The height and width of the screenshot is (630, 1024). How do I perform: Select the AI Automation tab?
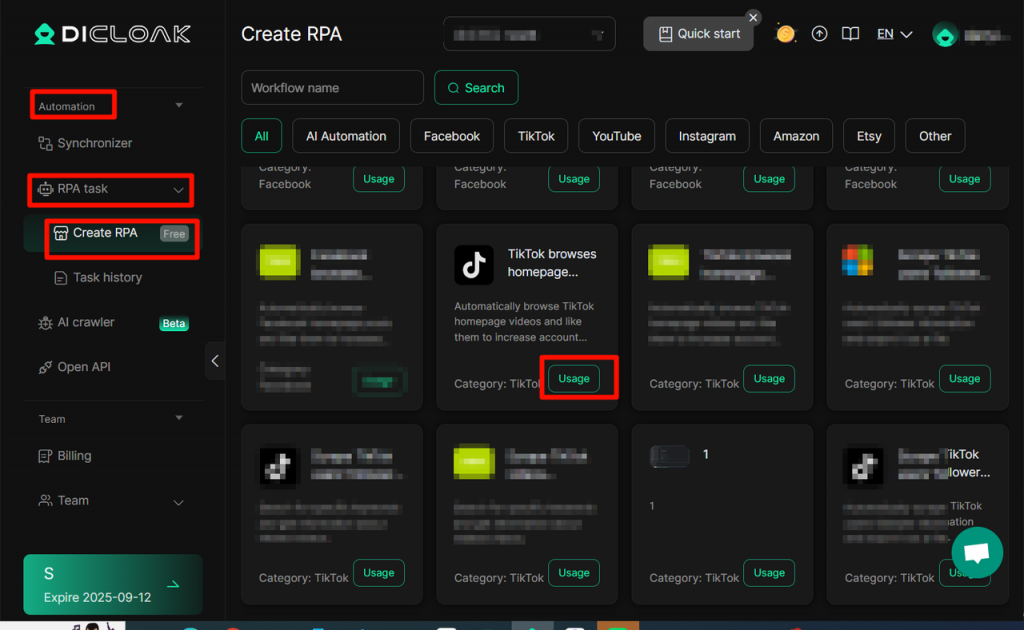point(346,136)
